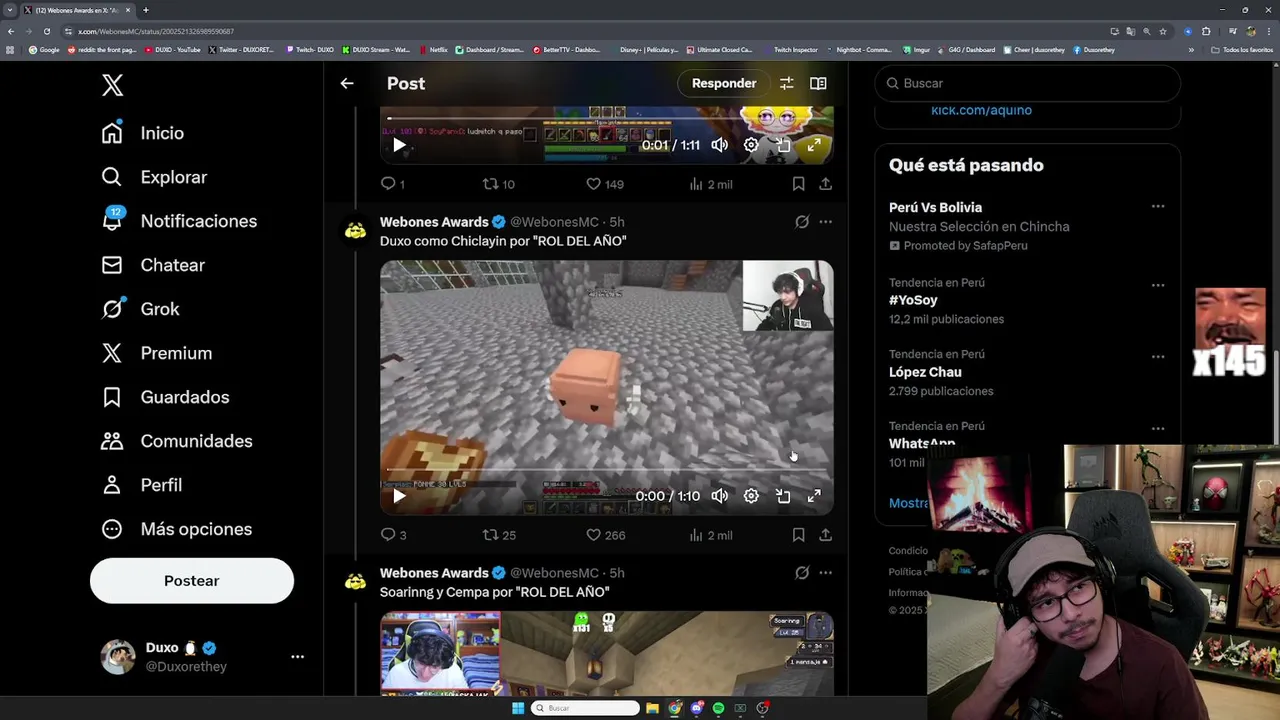1280x720 pixels.
Task: Open Soaring y Cempa video thumbnail
Action: [607, 653]
